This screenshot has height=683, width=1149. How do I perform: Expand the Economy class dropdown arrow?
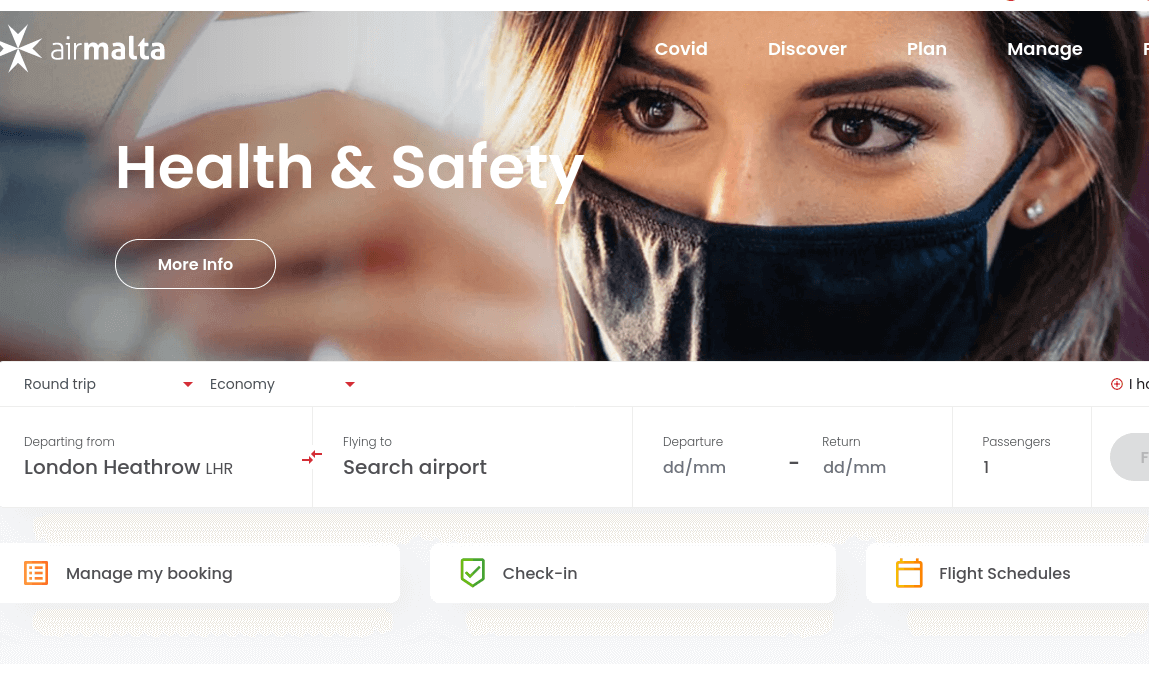coord(350,384)
